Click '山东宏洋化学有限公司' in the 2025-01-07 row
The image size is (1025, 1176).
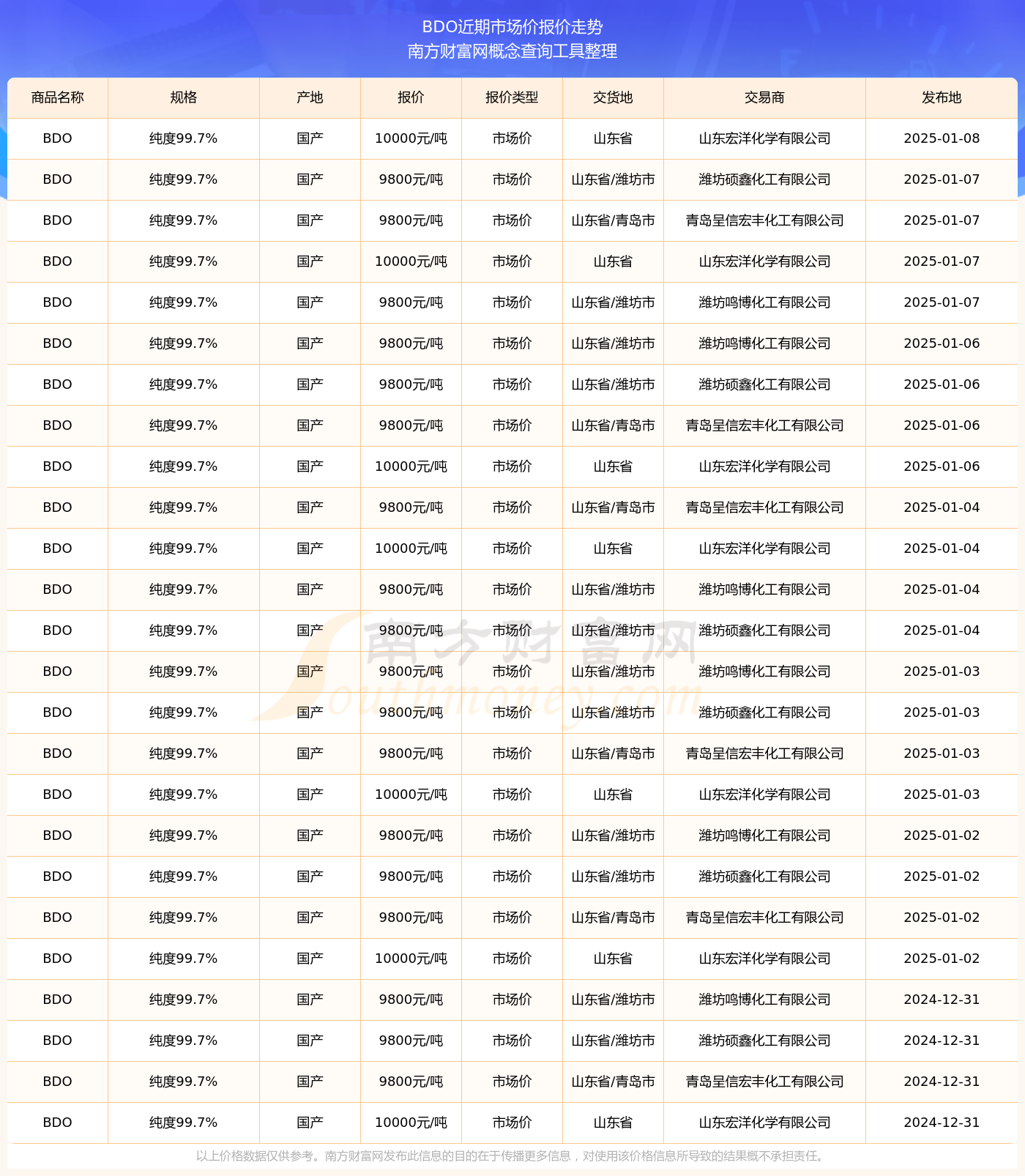[x=764, y=261]
